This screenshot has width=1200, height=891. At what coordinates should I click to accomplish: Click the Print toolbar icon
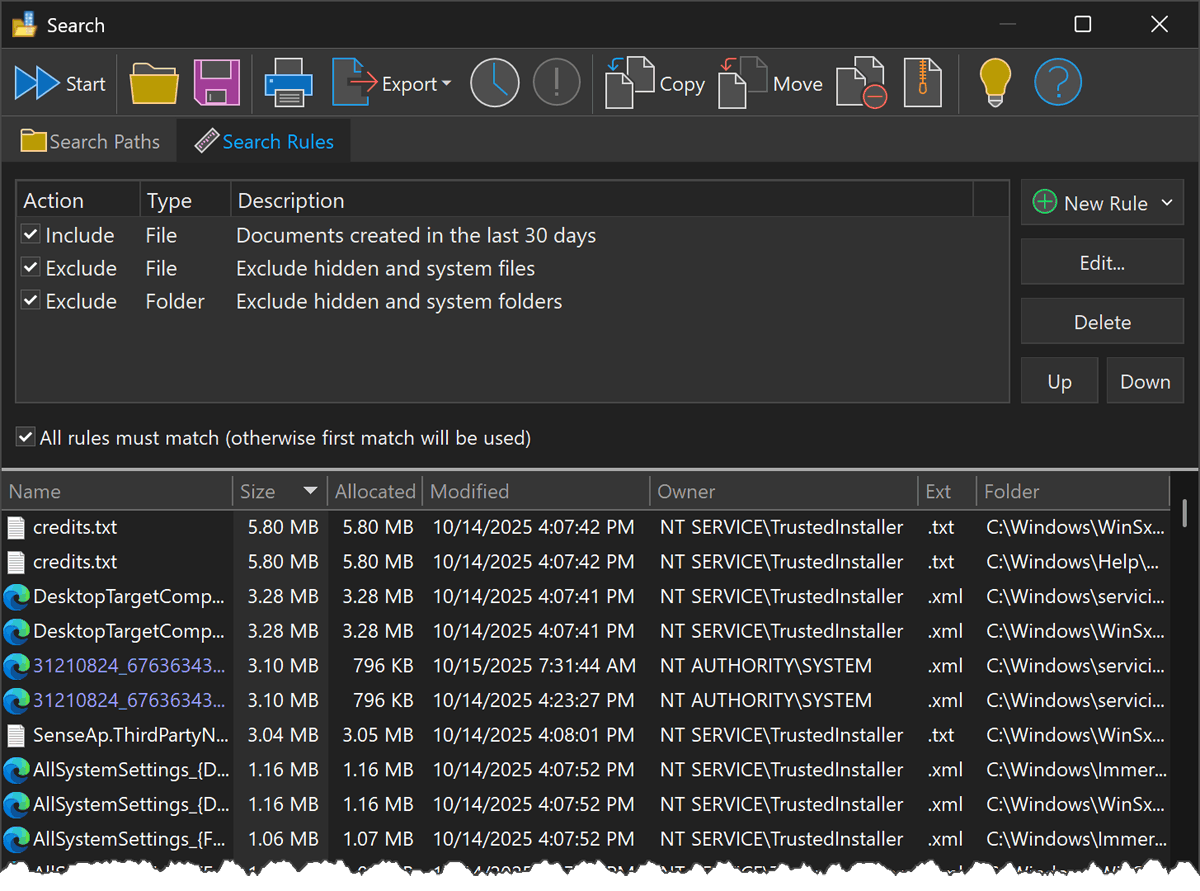click(289, 83)
